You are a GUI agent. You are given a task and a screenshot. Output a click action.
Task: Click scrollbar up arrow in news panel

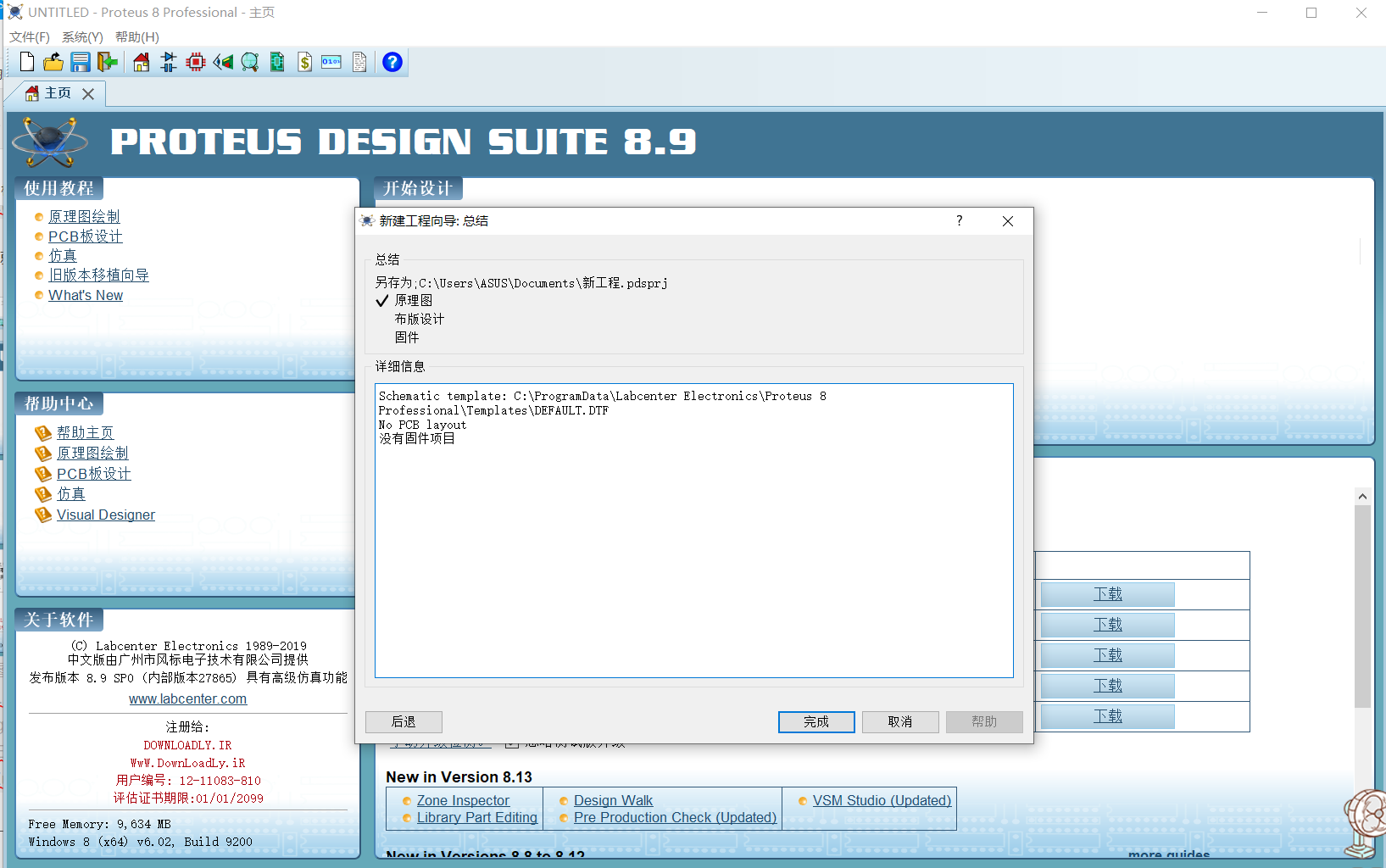pyautogui.click(x=1362, y=497)
